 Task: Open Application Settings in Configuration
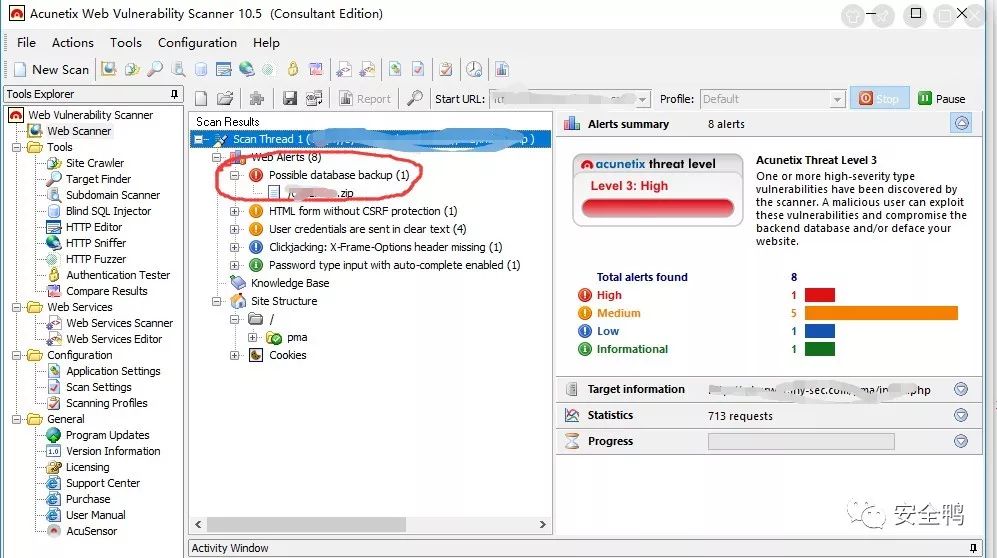113,371
